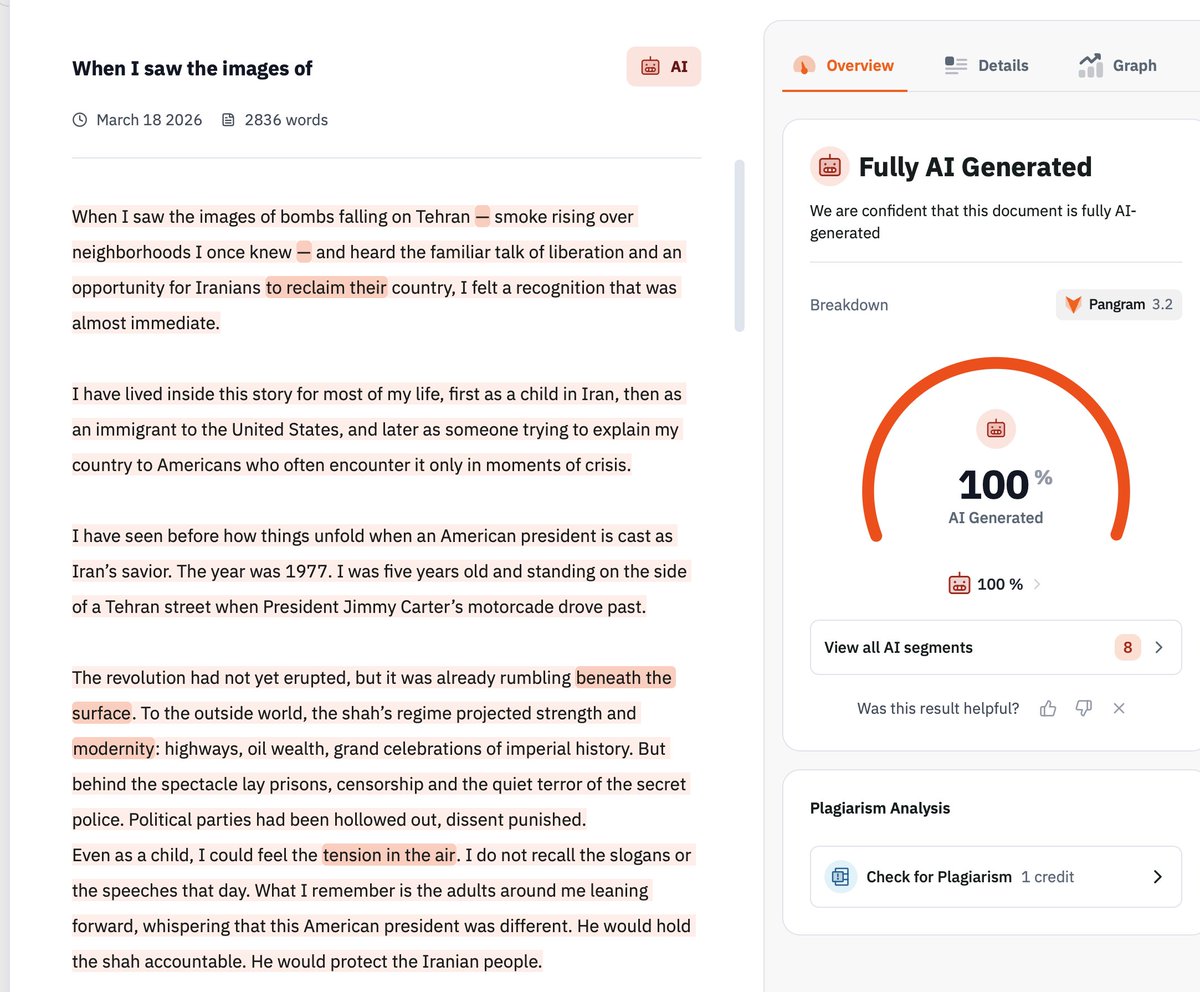
Task: Dismiss the feedback prompt with X
Action: [1119, 708]
